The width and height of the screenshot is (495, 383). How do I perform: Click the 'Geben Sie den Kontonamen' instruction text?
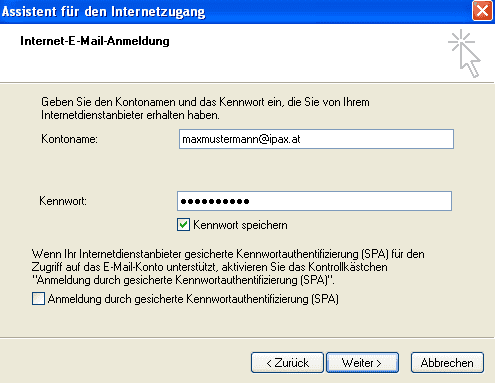pos(205,108)
